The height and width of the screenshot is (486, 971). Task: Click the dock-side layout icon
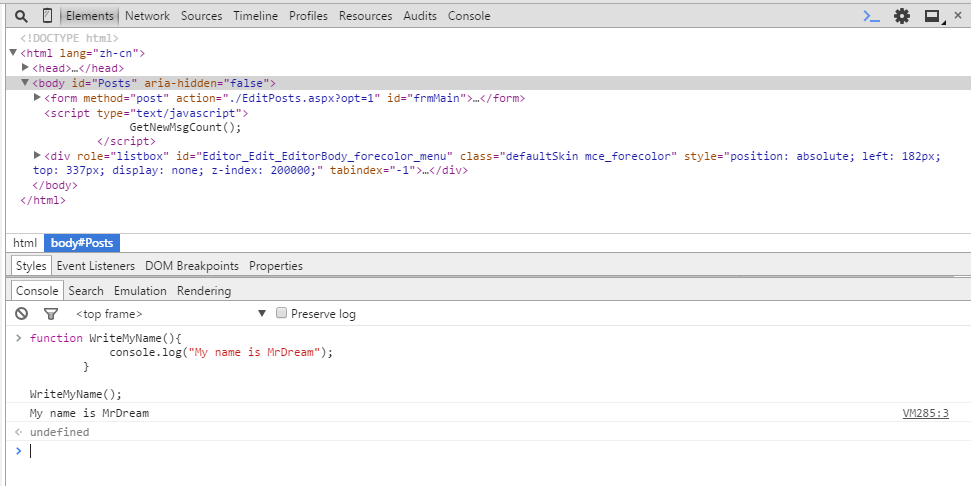pos(931,16)
